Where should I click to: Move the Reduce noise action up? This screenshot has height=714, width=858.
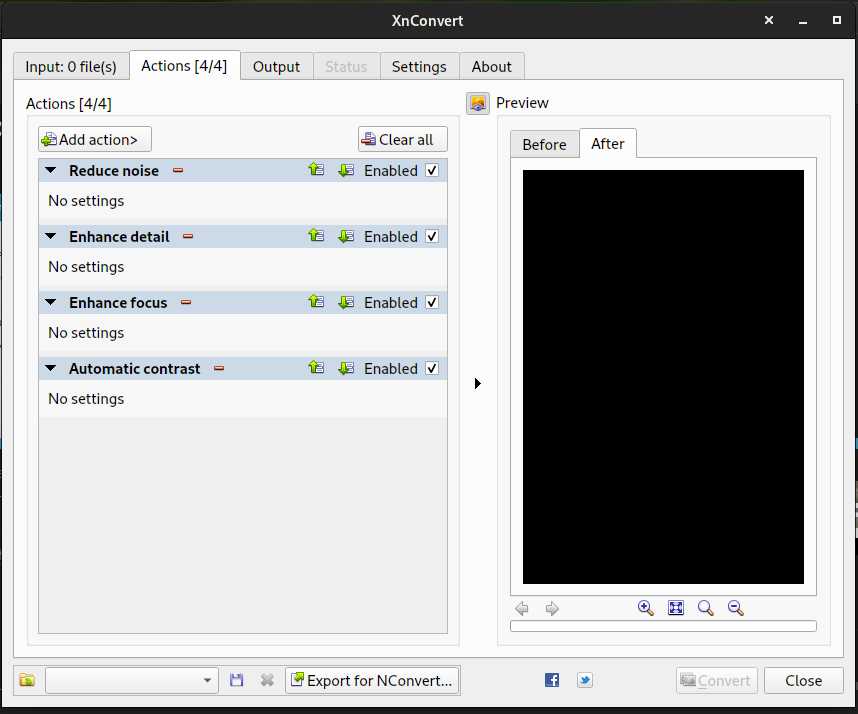point(316,170)
